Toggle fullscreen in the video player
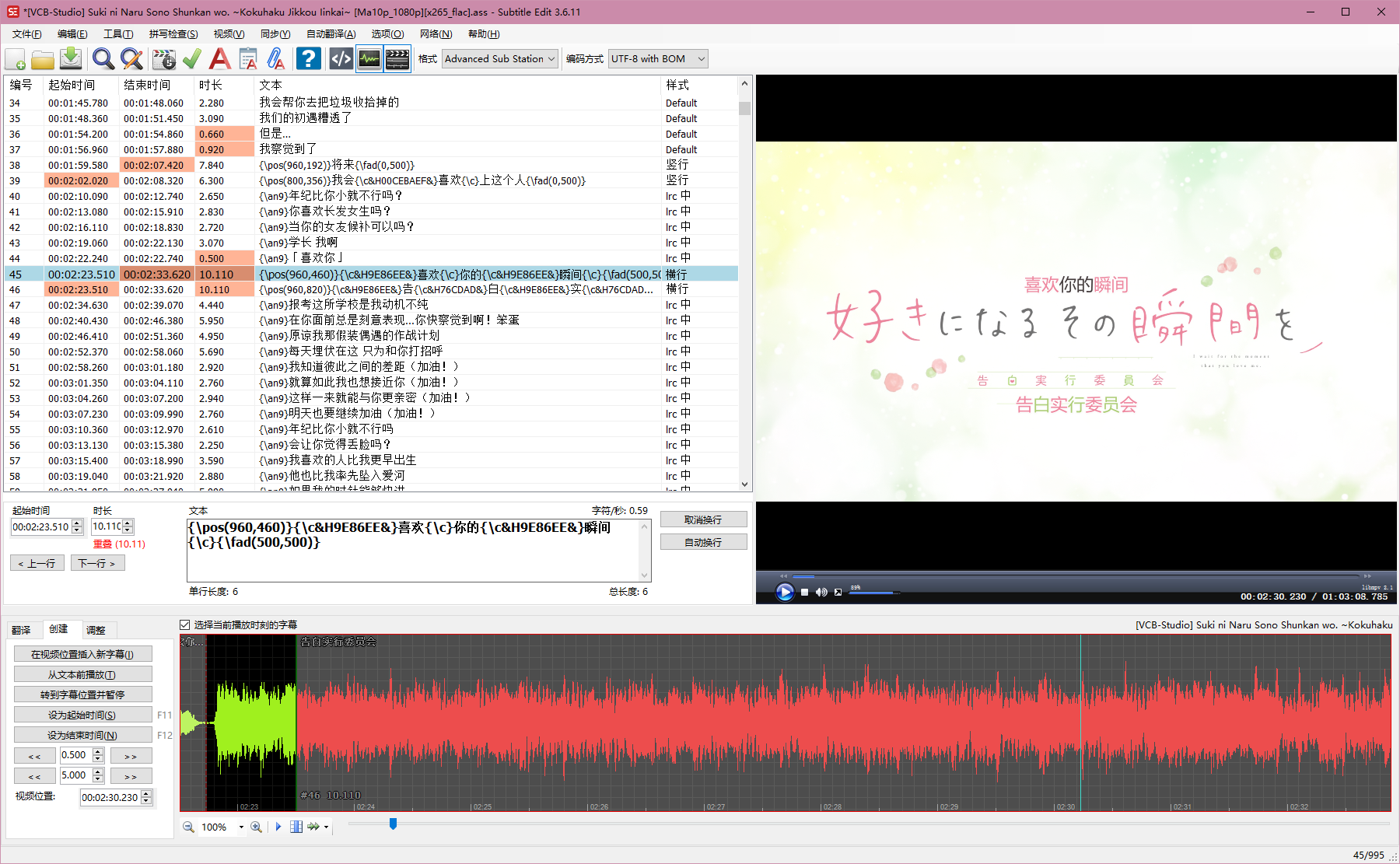 (x=838, y=593)
